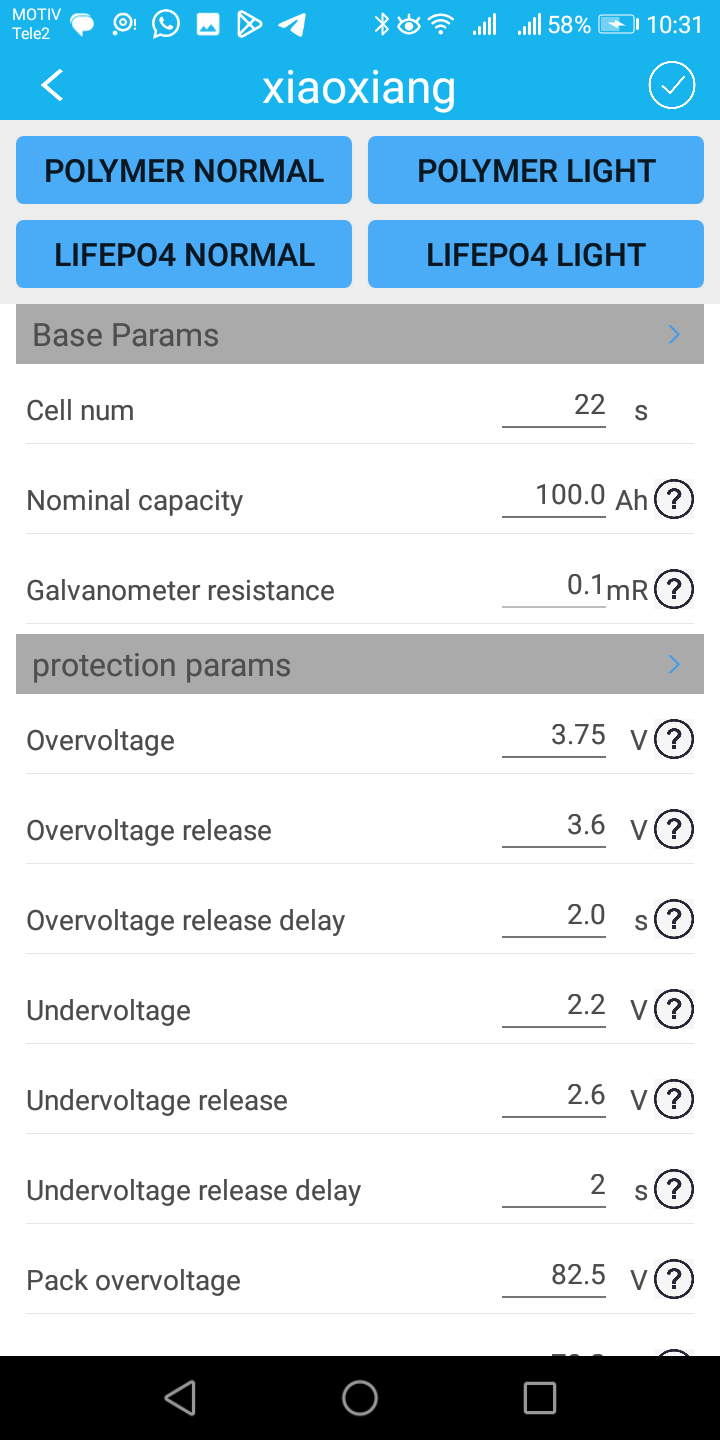View help for Undervoltage release delay
720x1440 pixels.
tap(674, 1189)
